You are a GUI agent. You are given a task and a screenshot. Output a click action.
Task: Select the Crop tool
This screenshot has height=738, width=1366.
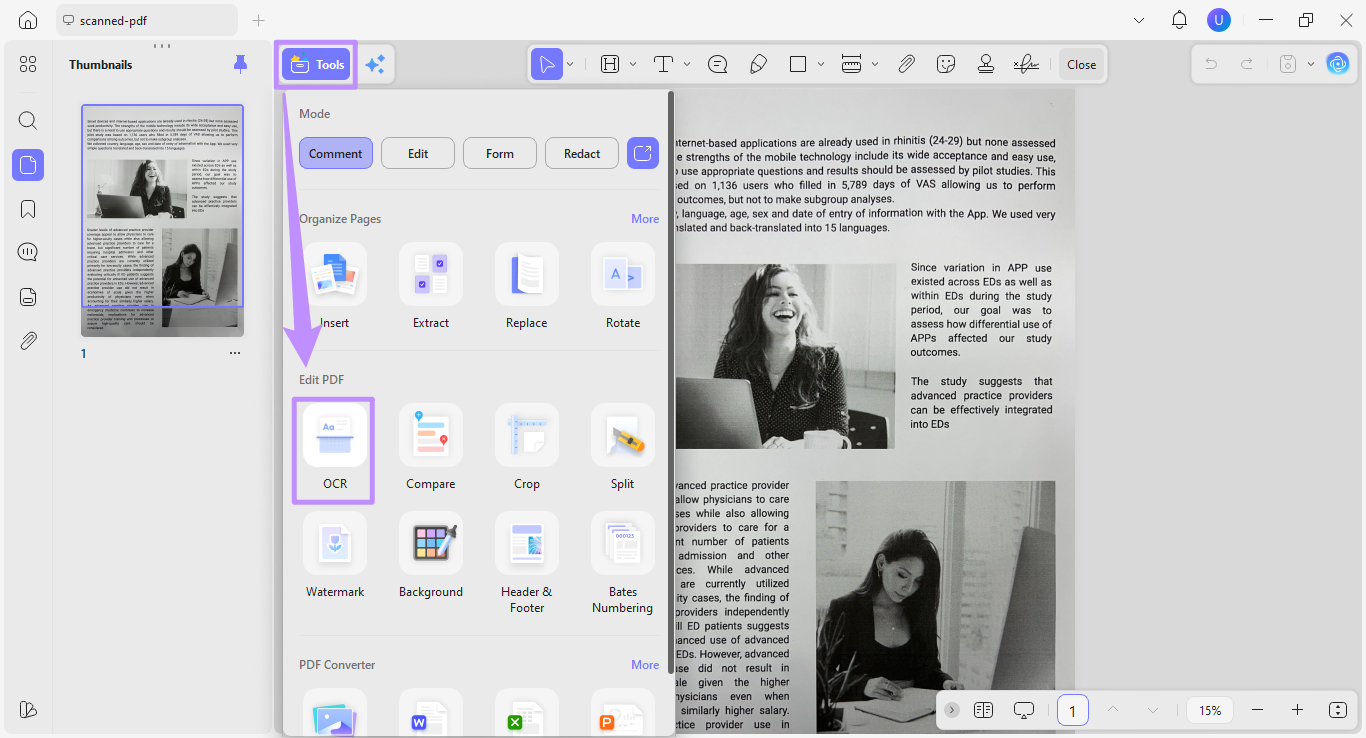coord(527,449)
